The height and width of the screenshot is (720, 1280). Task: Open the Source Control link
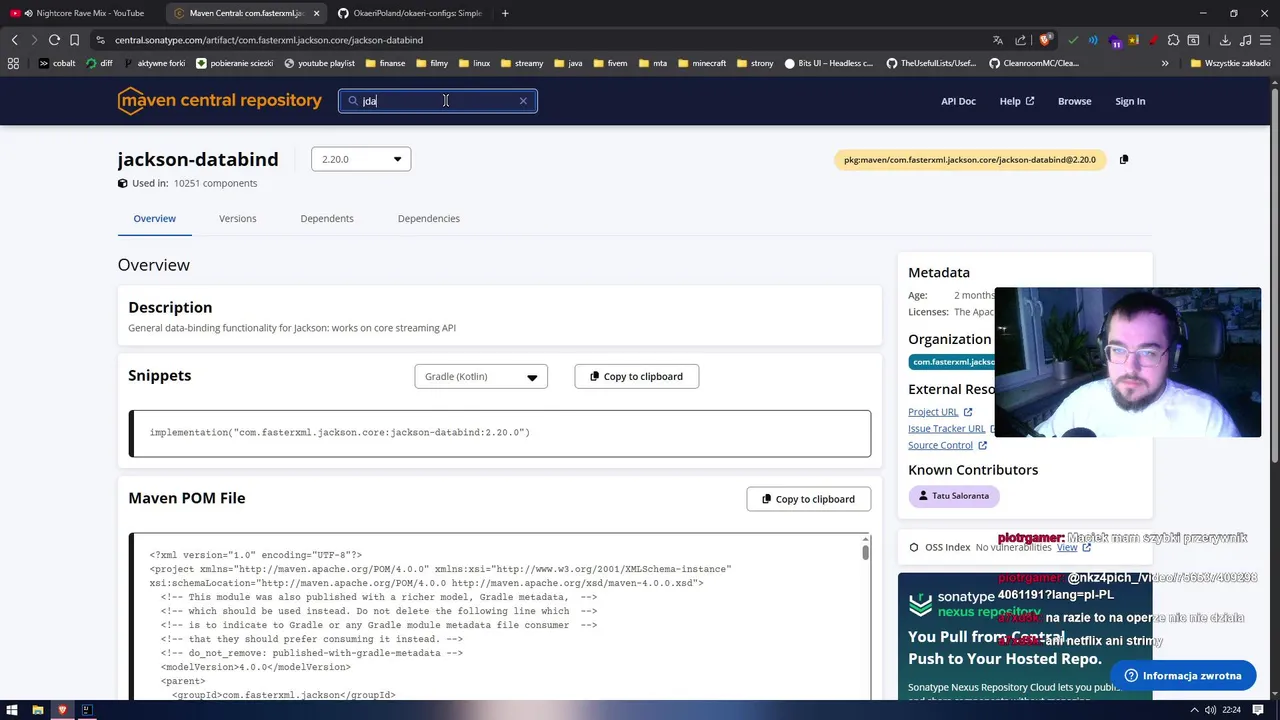(947, 445)
